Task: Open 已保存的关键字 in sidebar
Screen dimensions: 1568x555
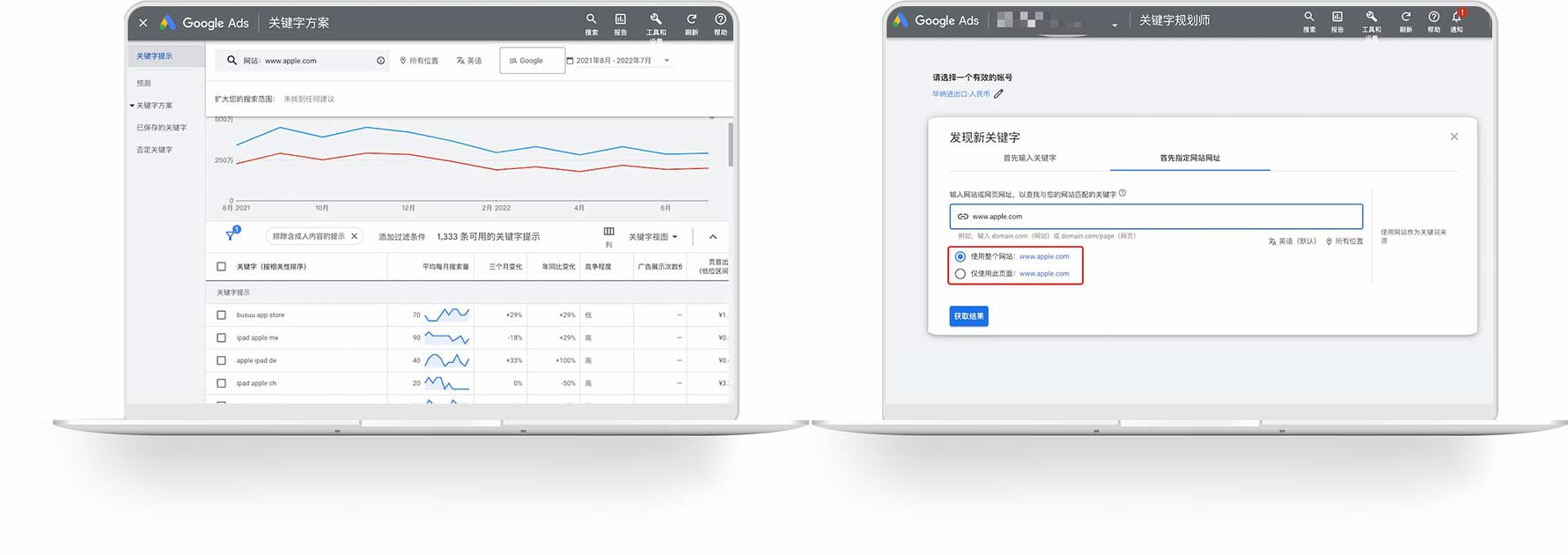Action: coord(161,128)
